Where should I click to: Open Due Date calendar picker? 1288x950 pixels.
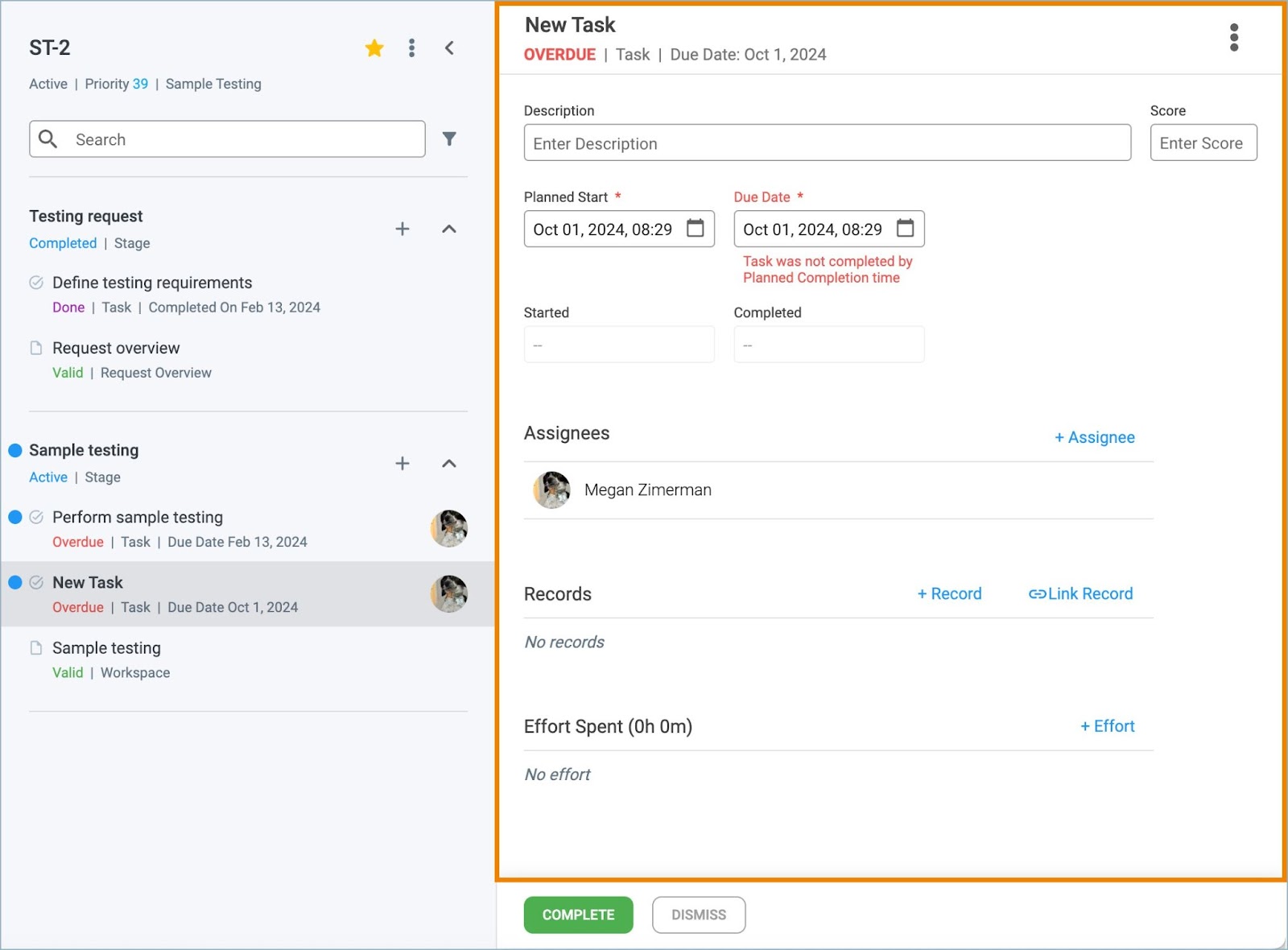click(906, 229)
